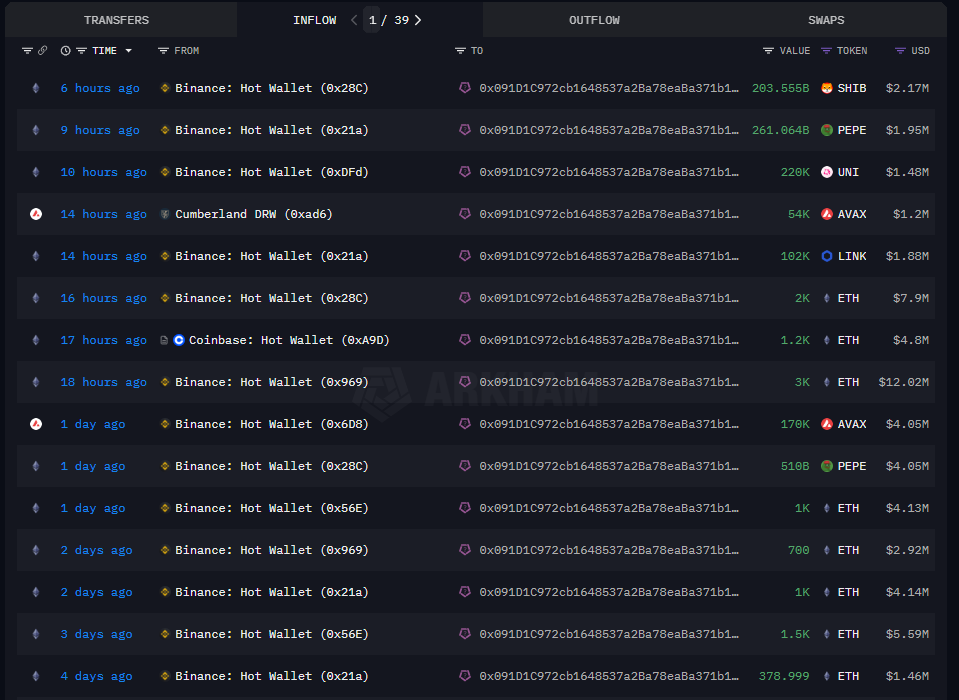Switch to the Transfers tab
The width and height of the screenshot is (959, 700).
116,20
